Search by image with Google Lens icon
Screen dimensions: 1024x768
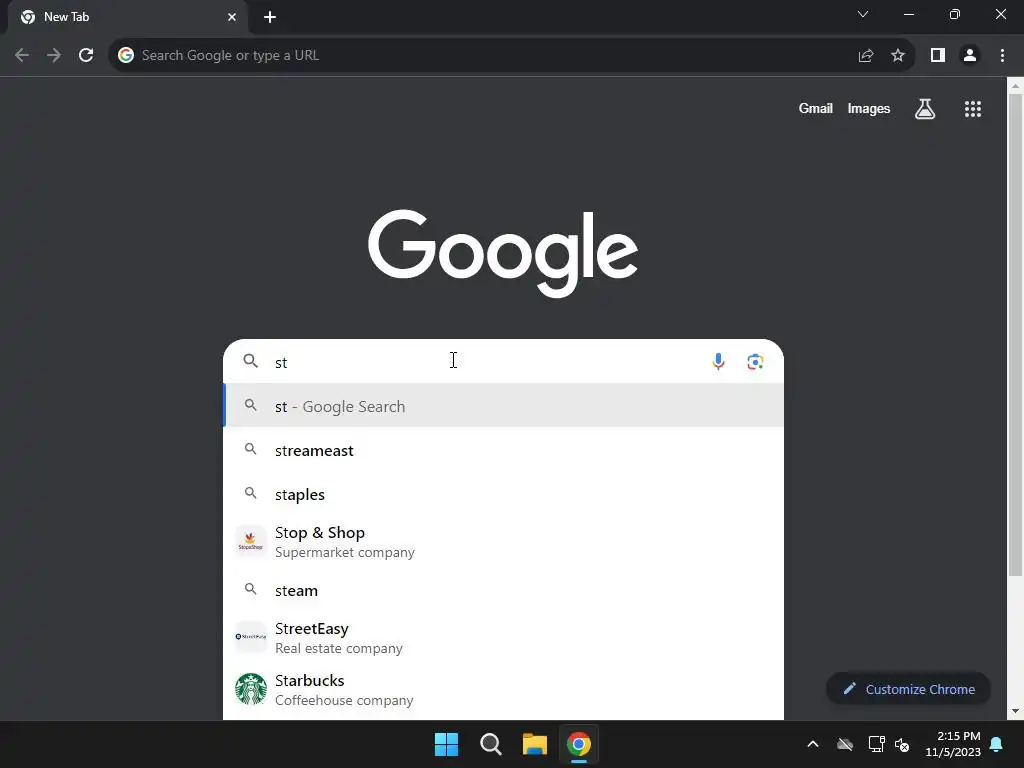[x=756, y=361]
